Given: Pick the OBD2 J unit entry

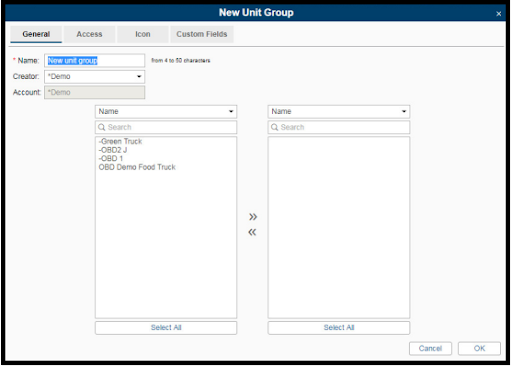Looking at the screenshot, I should pos(113,150).
